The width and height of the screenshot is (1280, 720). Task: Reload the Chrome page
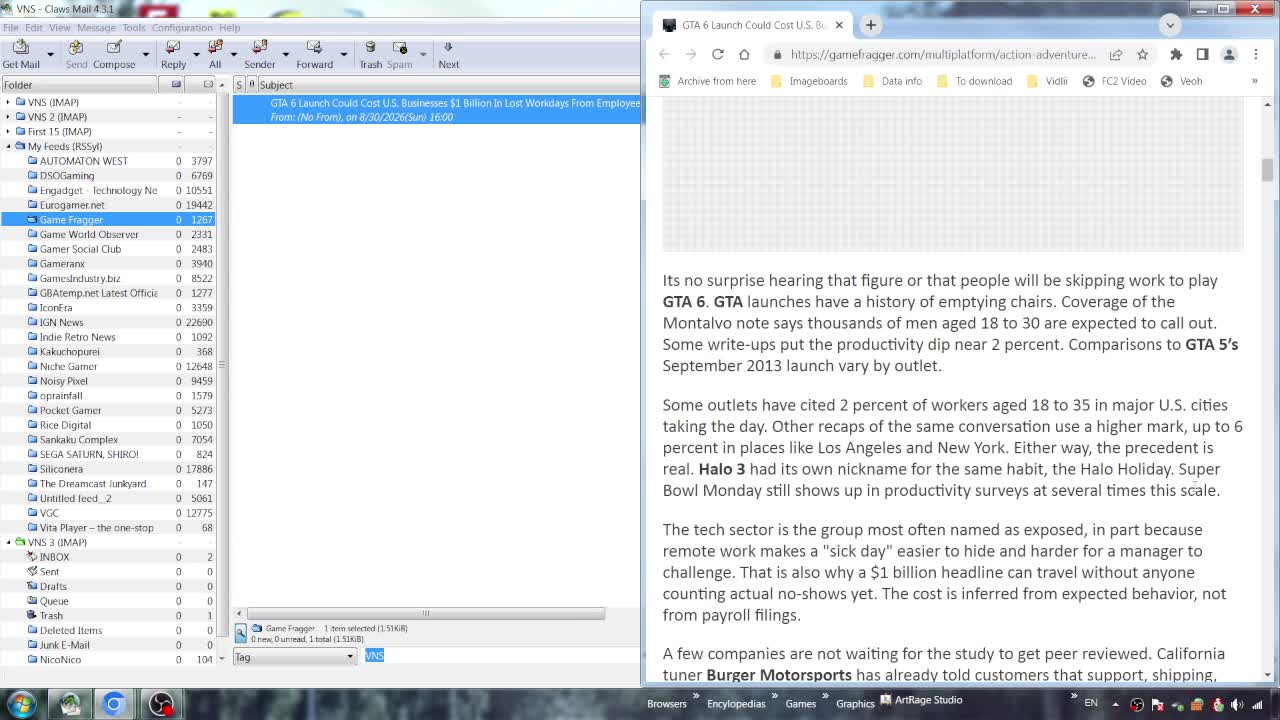717,54
